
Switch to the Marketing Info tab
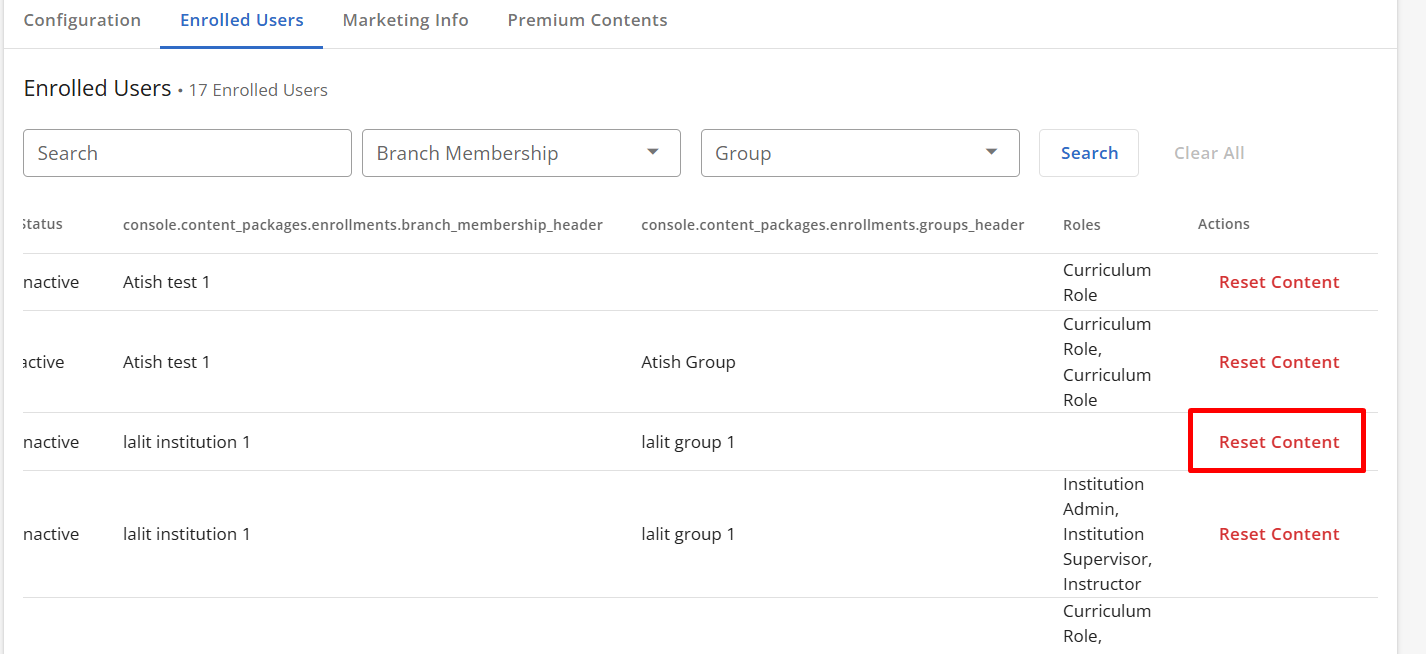[405, 20]
